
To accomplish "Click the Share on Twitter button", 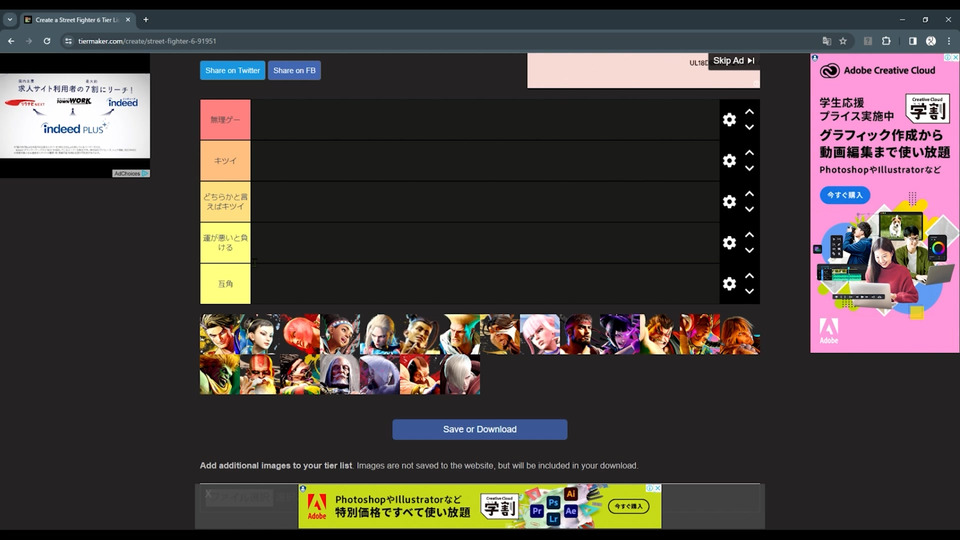I will tap(233, 70).
